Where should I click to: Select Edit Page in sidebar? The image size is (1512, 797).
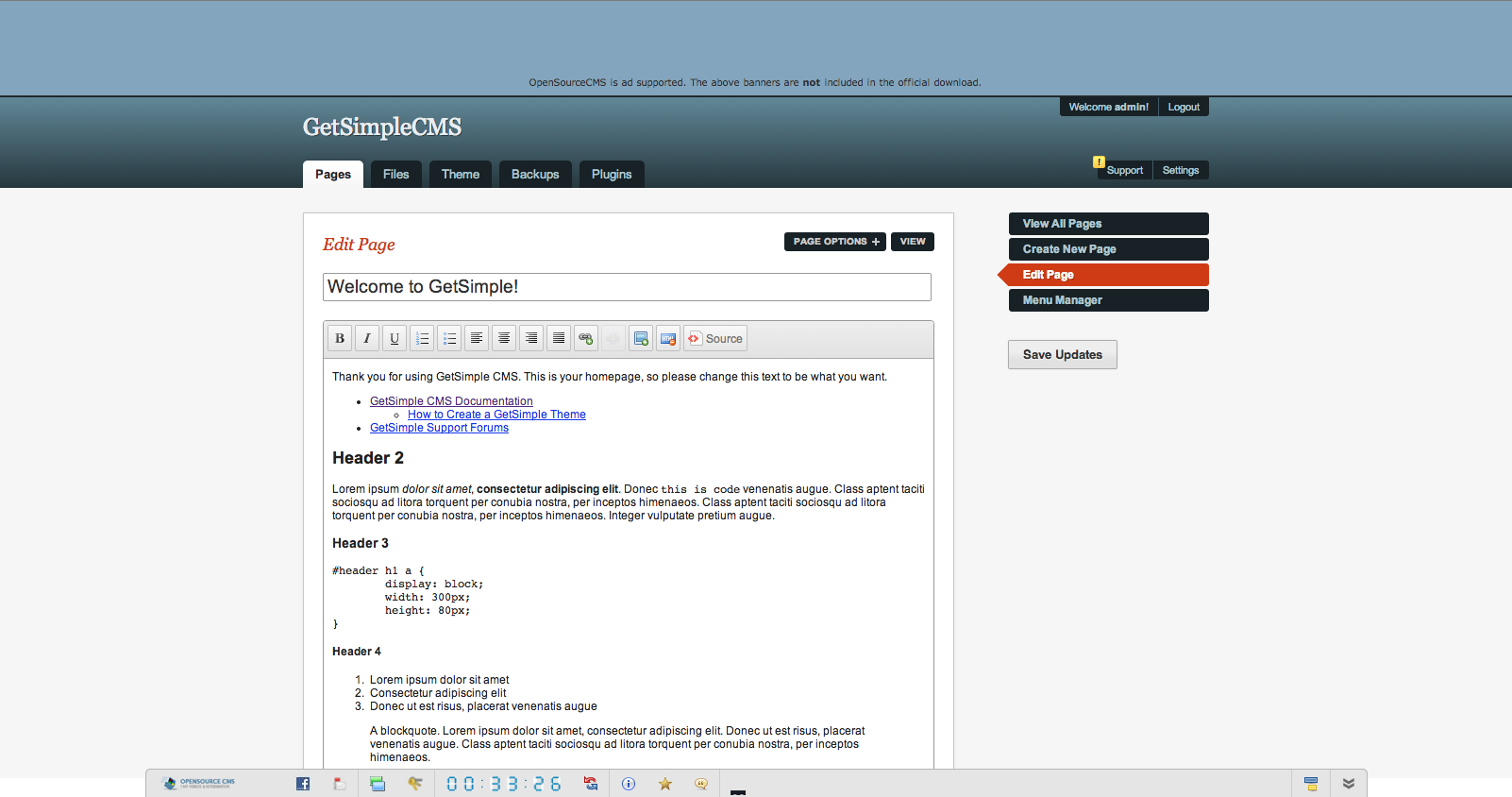click(x=1104, y=275)
